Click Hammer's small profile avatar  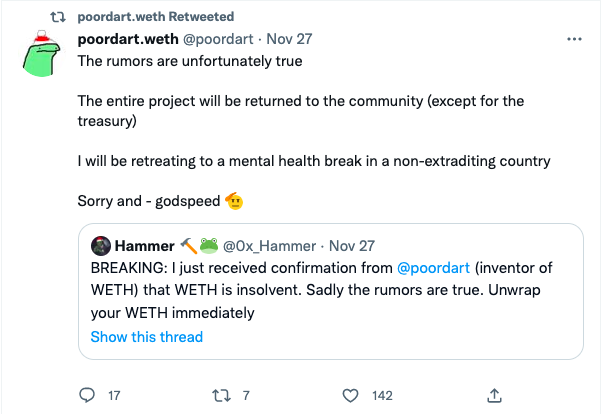click(101, 246)
